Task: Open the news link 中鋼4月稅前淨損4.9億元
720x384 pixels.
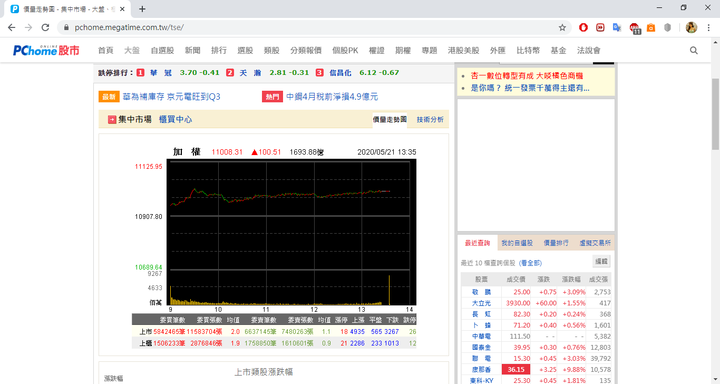Action: 332,96
